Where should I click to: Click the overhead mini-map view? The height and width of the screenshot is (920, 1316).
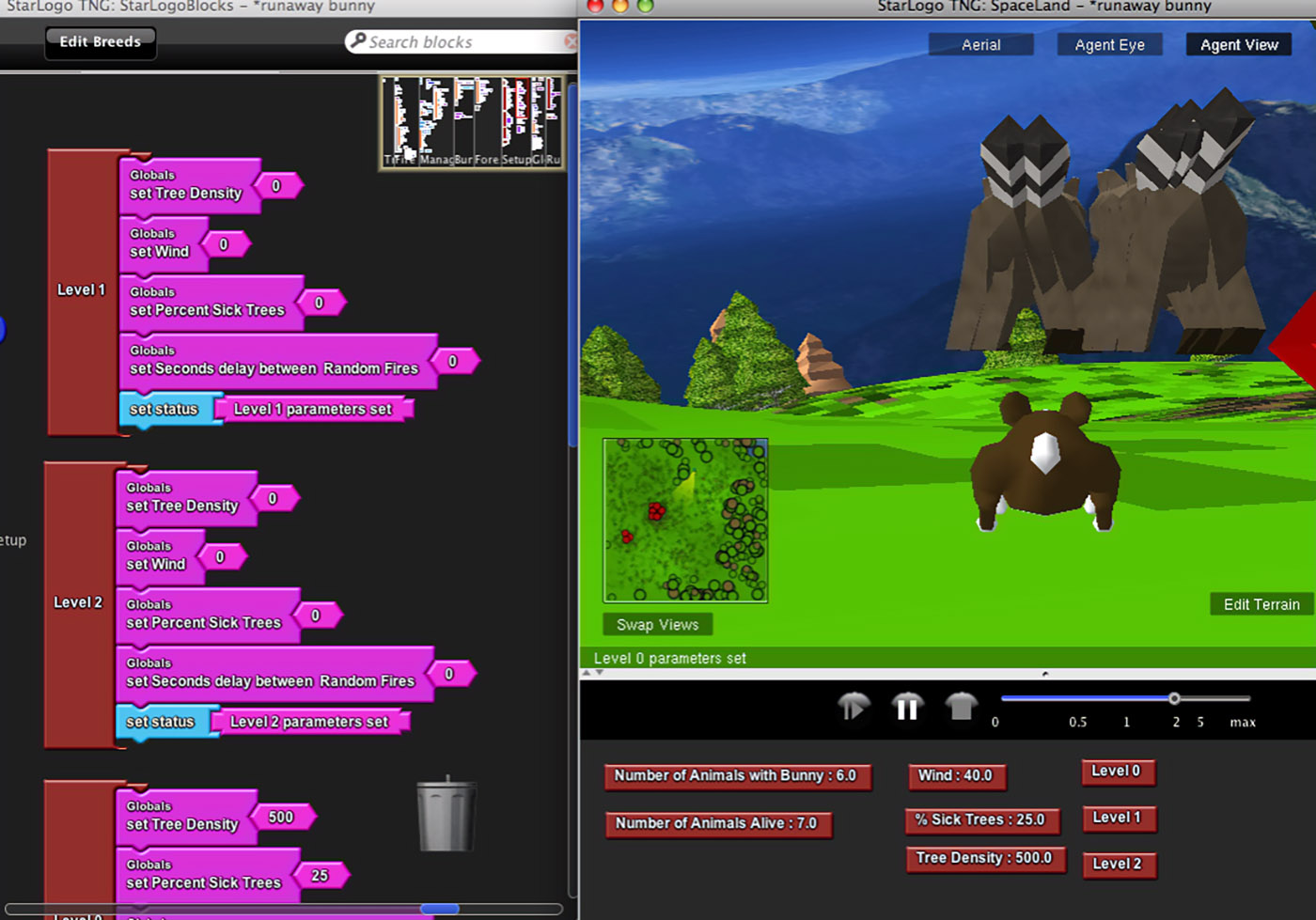click(685, 520)
